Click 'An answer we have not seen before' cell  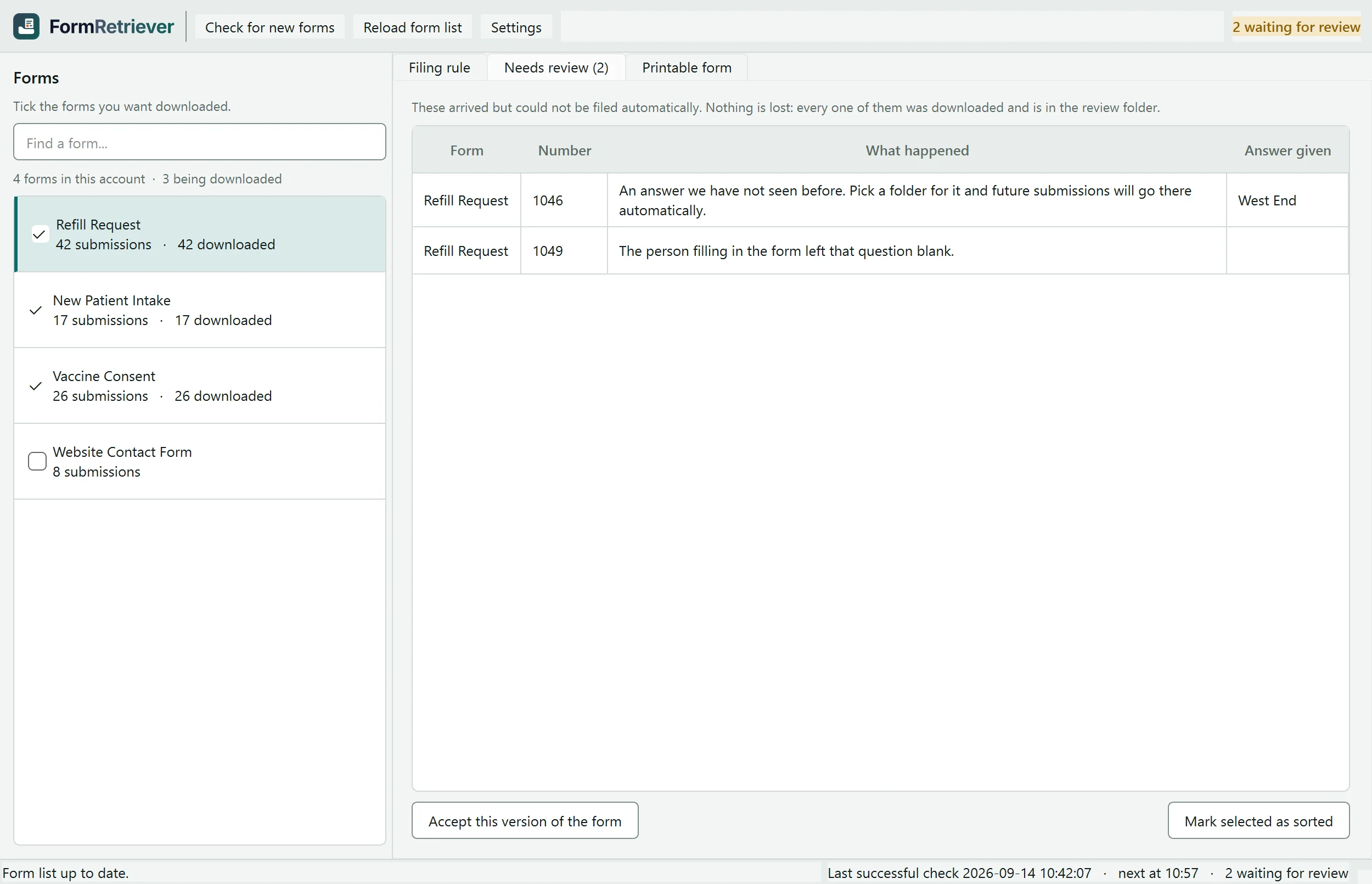(x=916, y=200)
